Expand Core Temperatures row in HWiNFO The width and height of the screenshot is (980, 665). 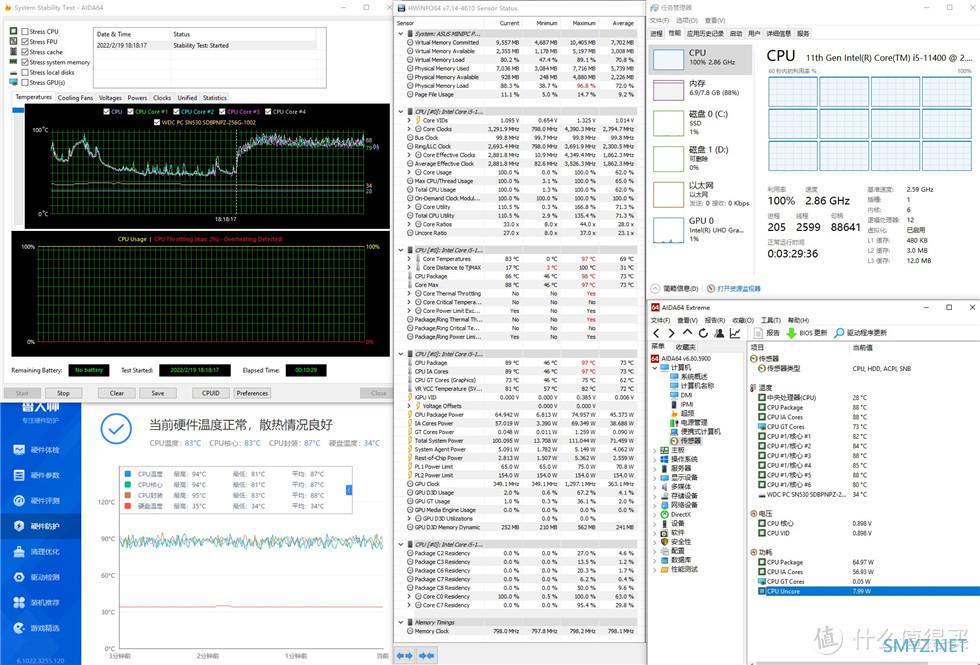(409, 259)
